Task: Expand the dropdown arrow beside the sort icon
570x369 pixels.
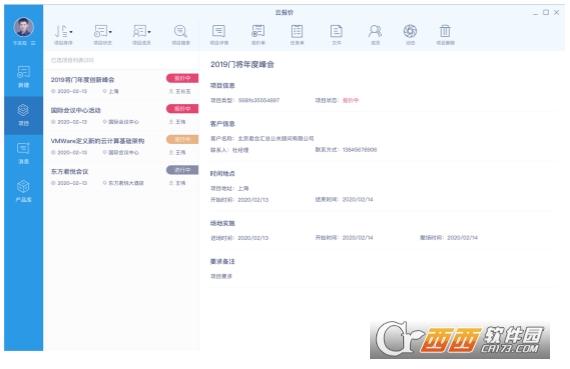Action: click(71, 32)
